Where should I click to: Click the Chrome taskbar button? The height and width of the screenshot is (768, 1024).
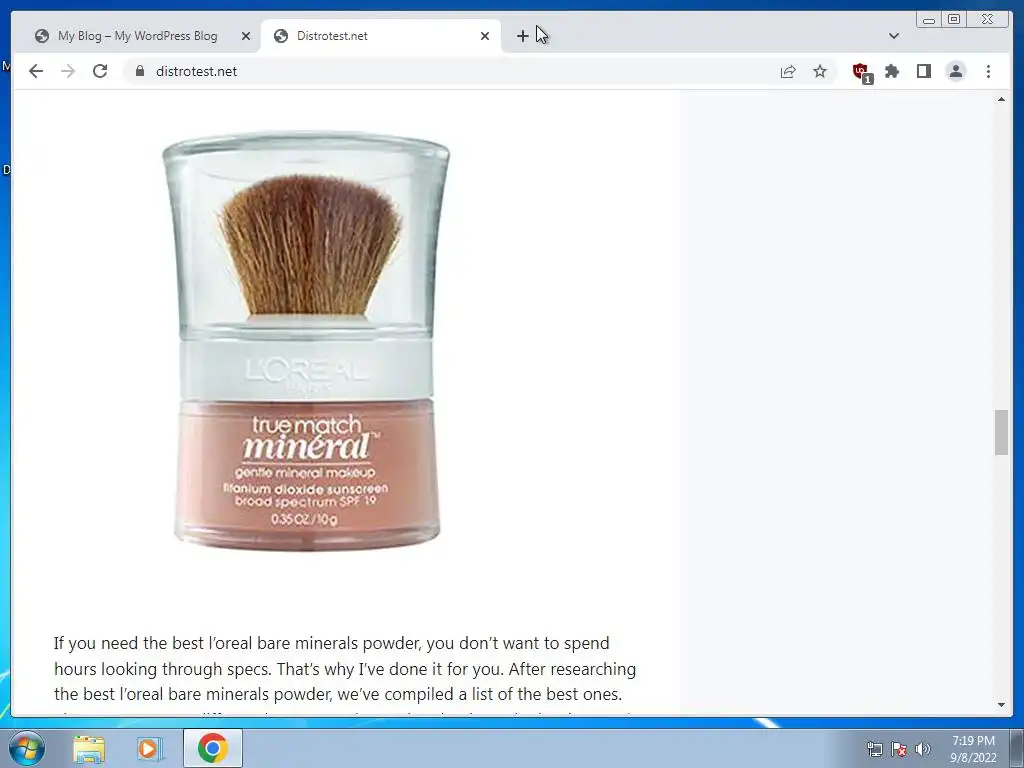click(213, 748)
